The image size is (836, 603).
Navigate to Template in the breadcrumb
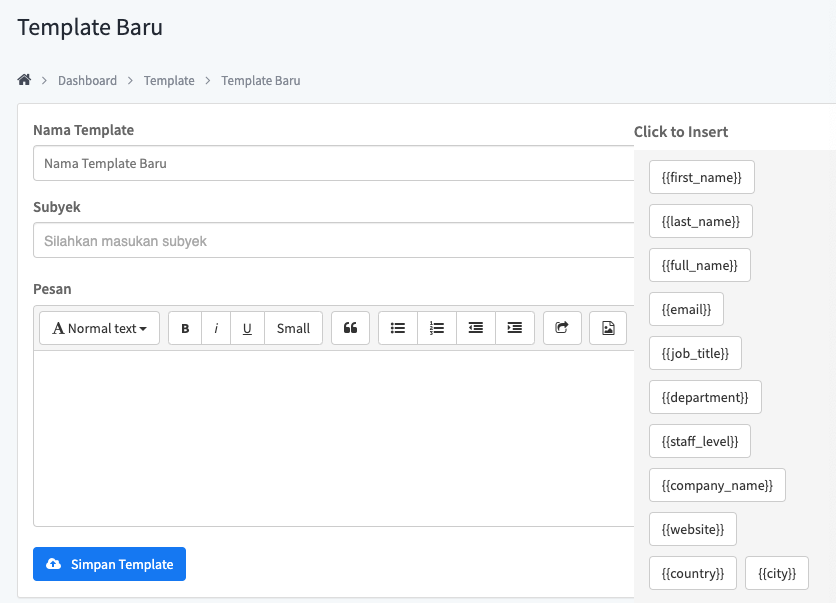click(x=169, y=80)
